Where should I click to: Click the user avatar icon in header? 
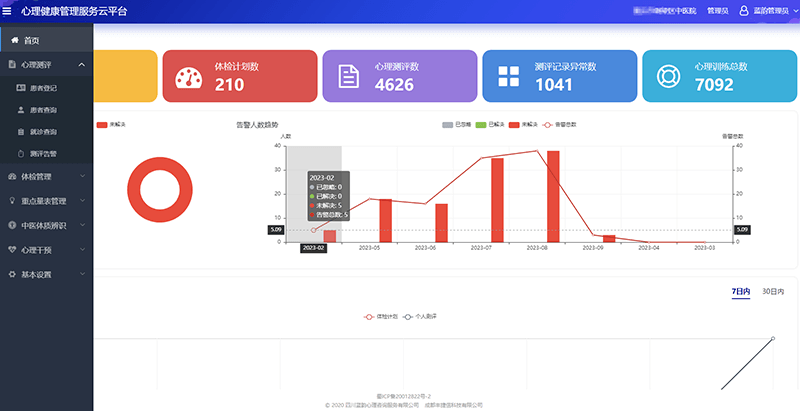point(743,10)
